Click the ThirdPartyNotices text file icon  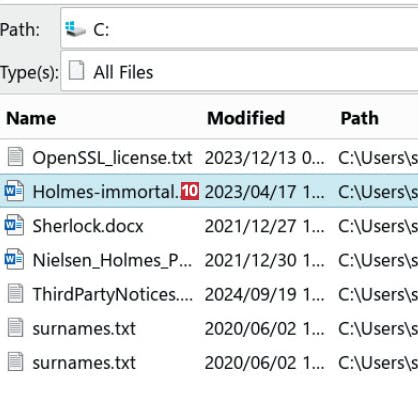coord(15,293)
